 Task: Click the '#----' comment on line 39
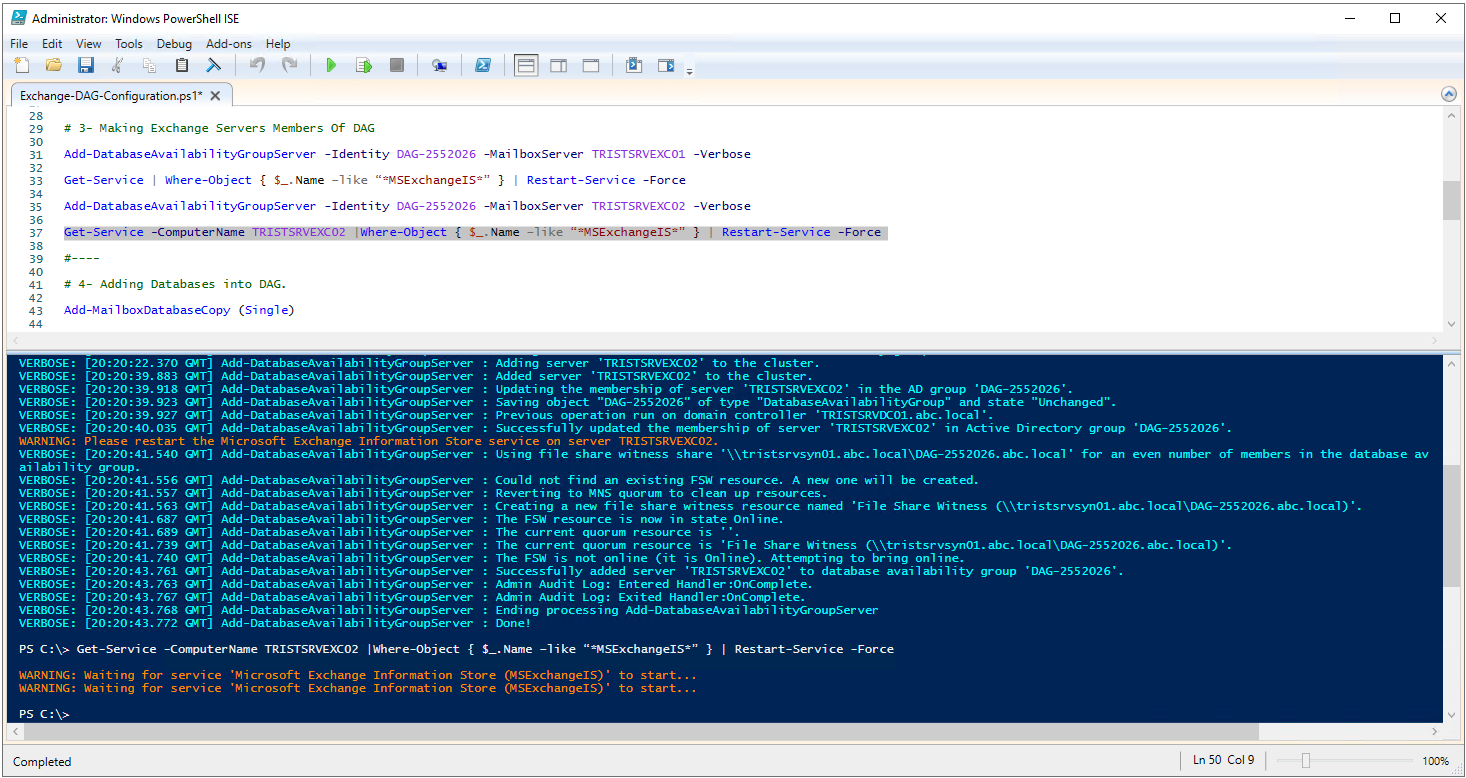click(81, 258)
